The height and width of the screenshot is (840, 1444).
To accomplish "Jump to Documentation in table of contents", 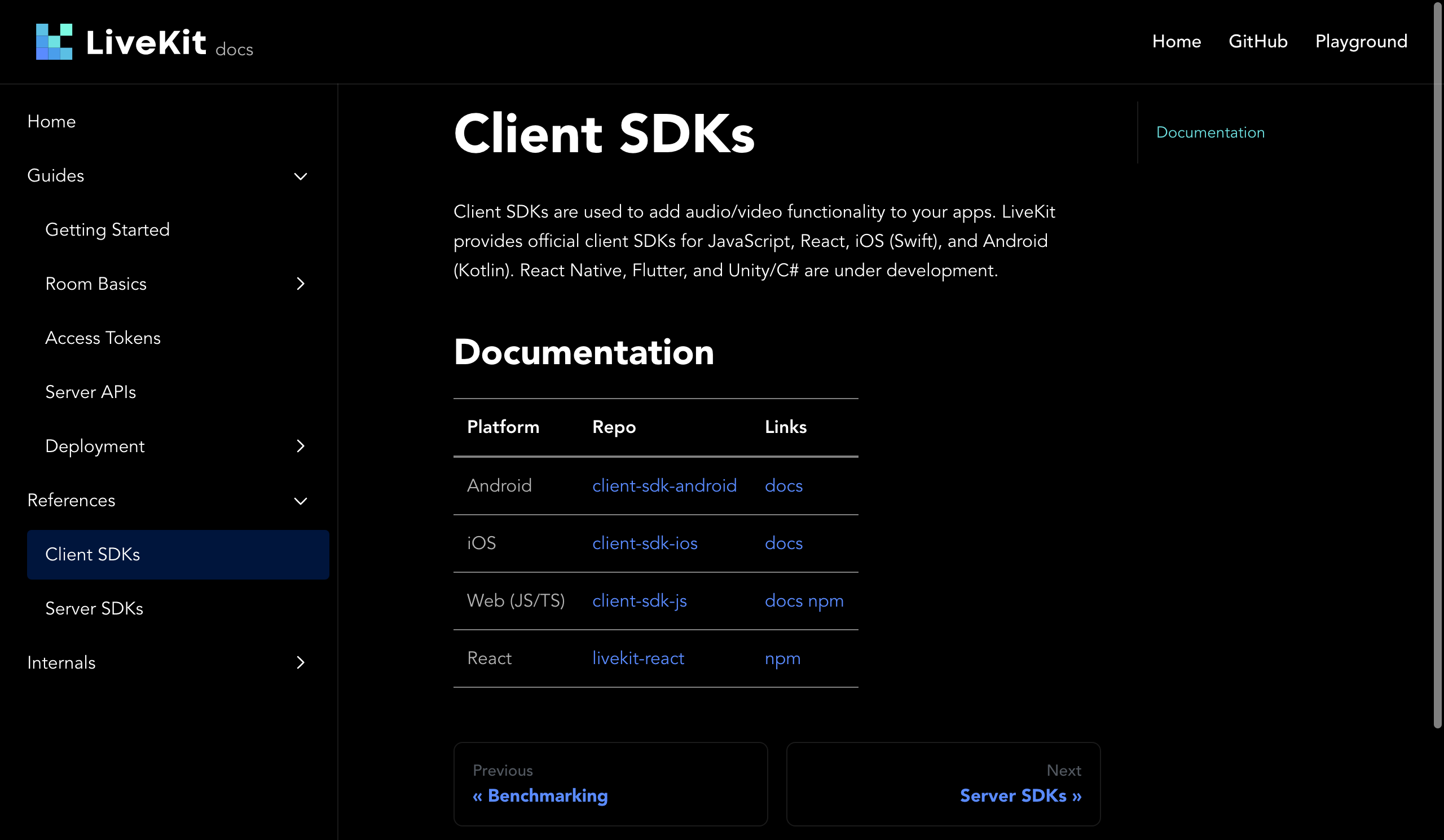I will pyautogui.click(x=1210, y=132).
